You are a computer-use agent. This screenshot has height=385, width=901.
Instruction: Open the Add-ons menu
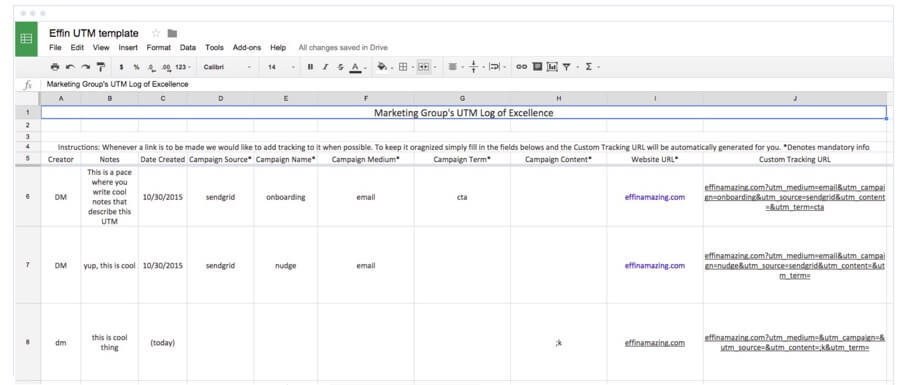[x=247, y=48]
